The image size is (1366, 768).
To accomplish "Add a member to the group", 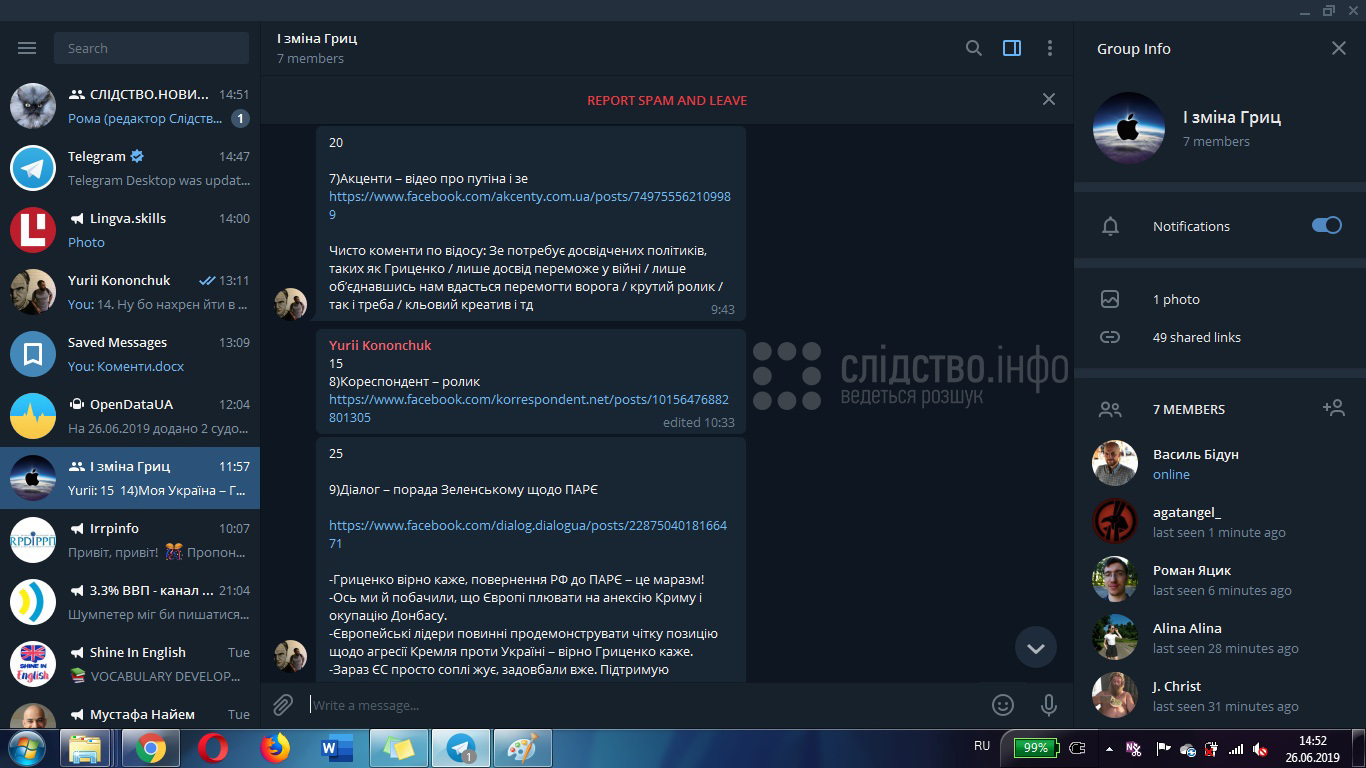I will click(x=1333, y=408).
